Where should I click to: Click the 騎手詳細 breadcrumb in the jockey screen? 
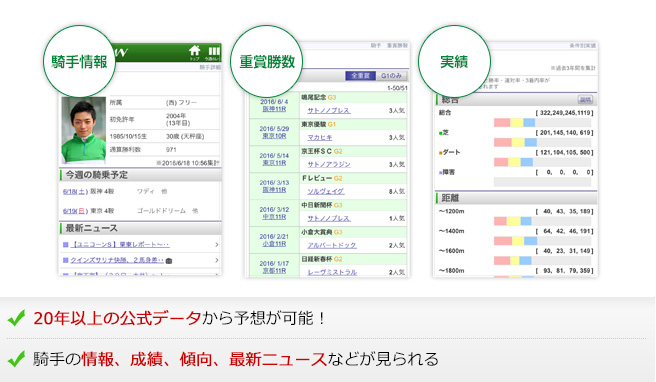(x=210, y=67)
